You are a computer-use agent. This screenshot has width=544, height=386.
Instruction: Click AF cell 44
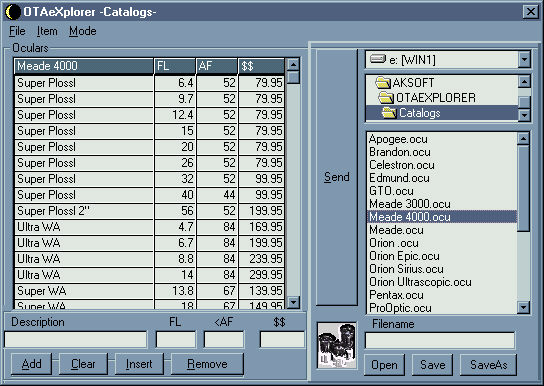click(x=217, y=195)
